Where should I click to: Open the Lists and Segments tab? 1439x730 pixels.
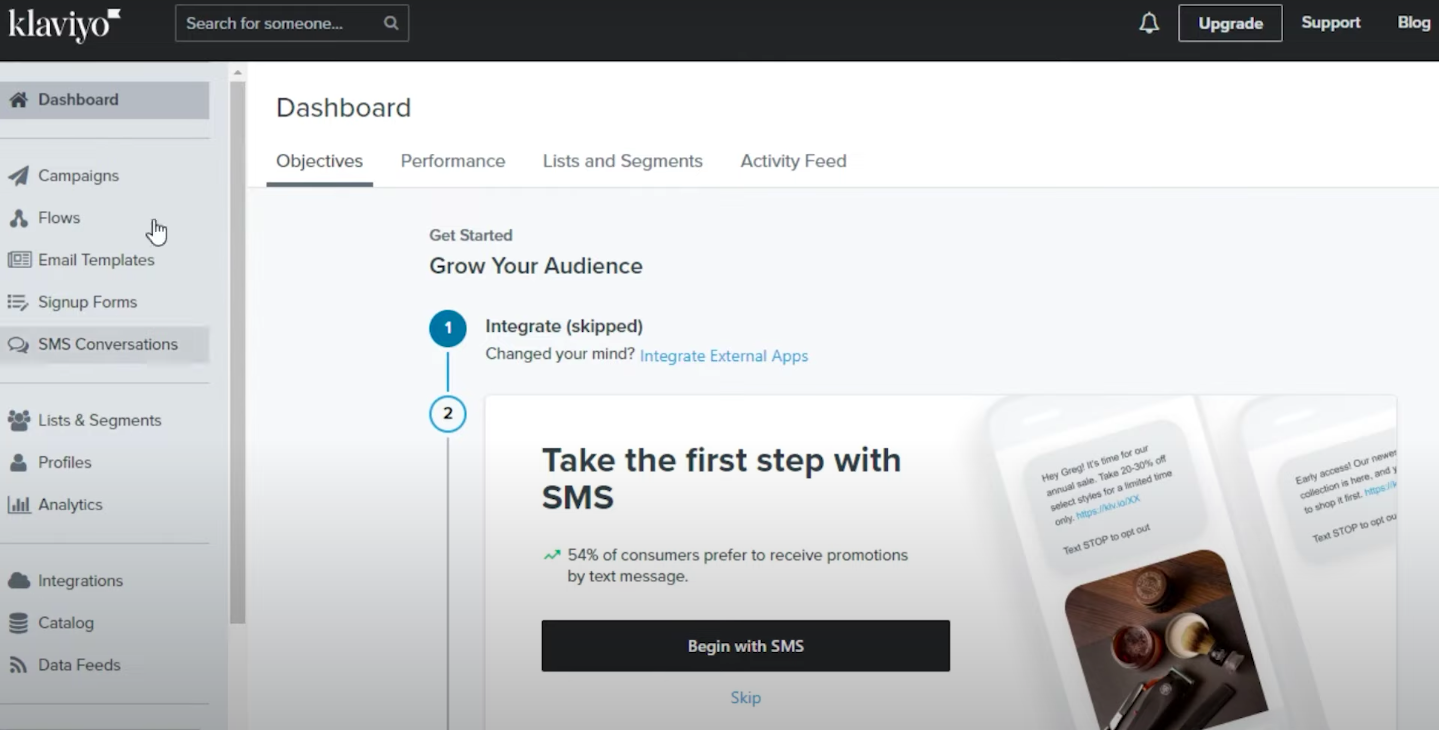(x=622, y=161)
